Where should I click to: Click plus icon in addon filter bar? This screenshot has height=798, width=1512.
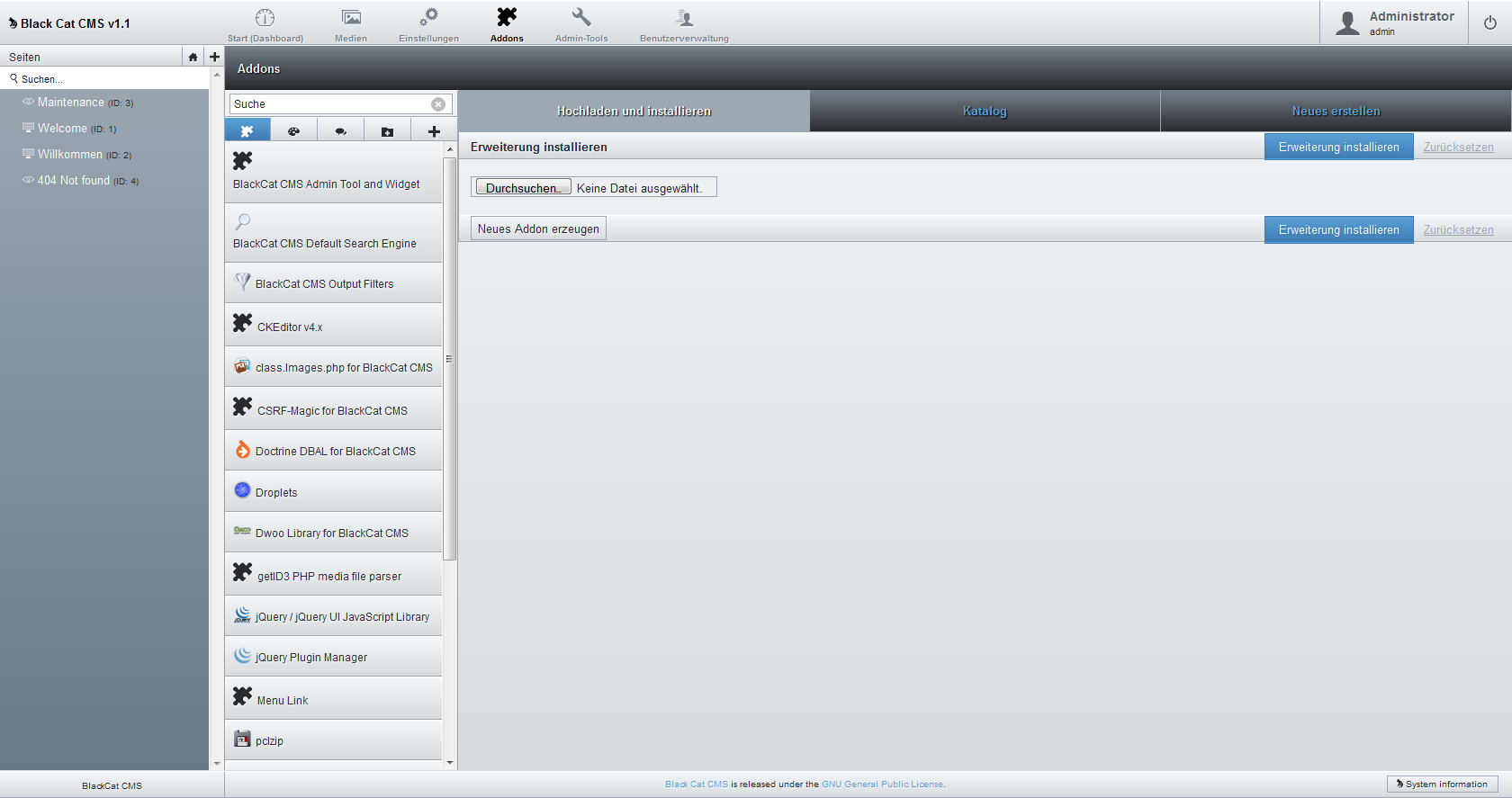click(434, 131)
